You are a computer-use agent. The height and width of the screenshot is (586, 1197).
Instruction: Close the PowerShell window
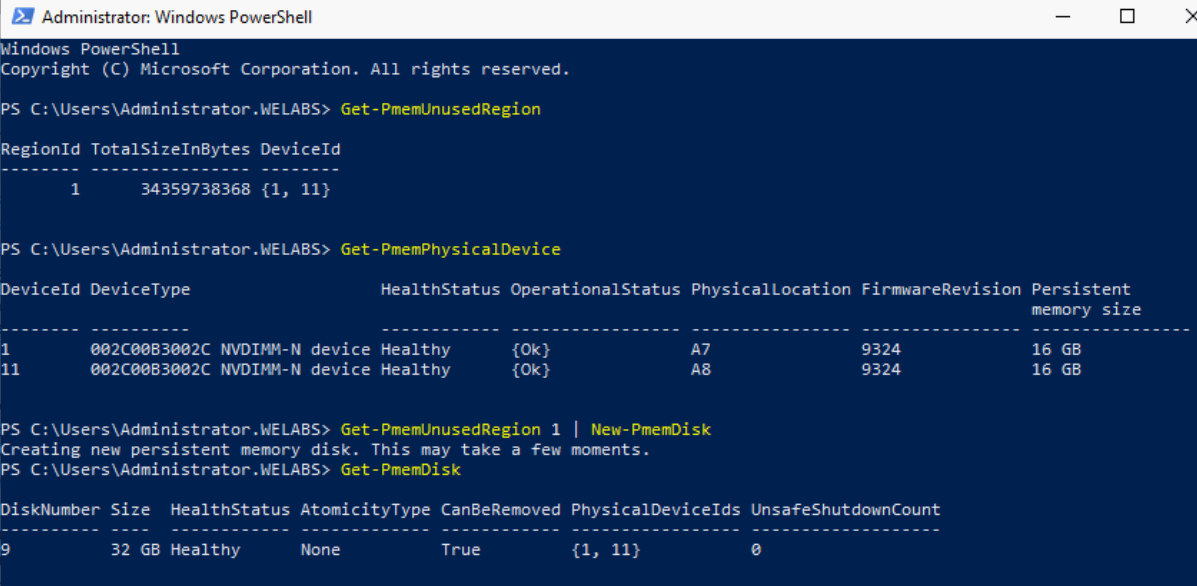click(1175, 17)
